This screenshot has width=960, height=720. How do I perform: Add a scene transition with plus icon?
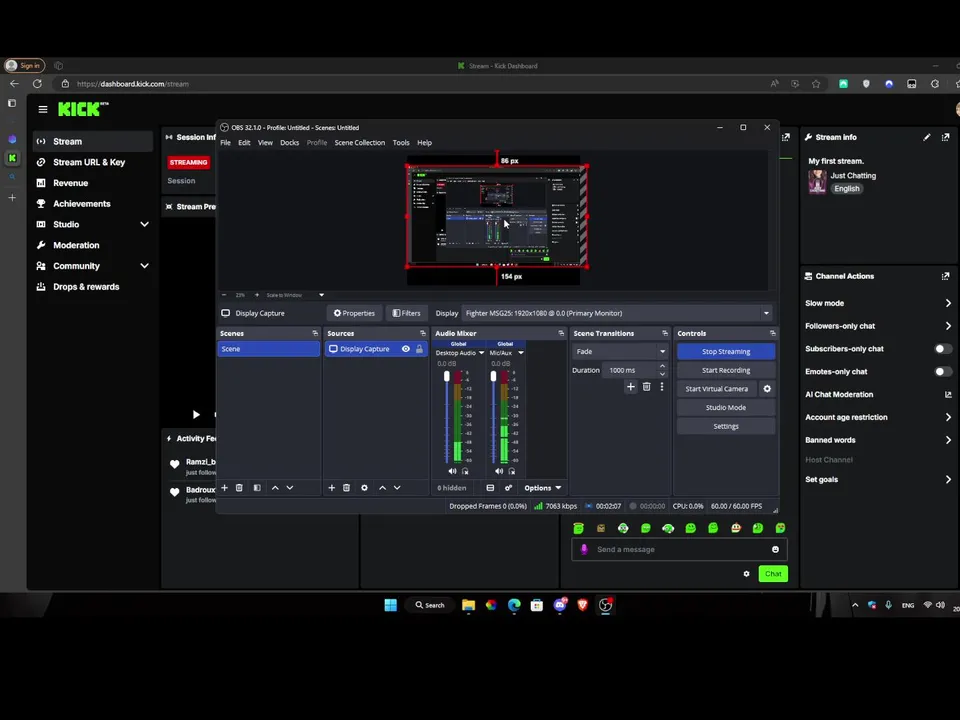click(x=631, y=386)
